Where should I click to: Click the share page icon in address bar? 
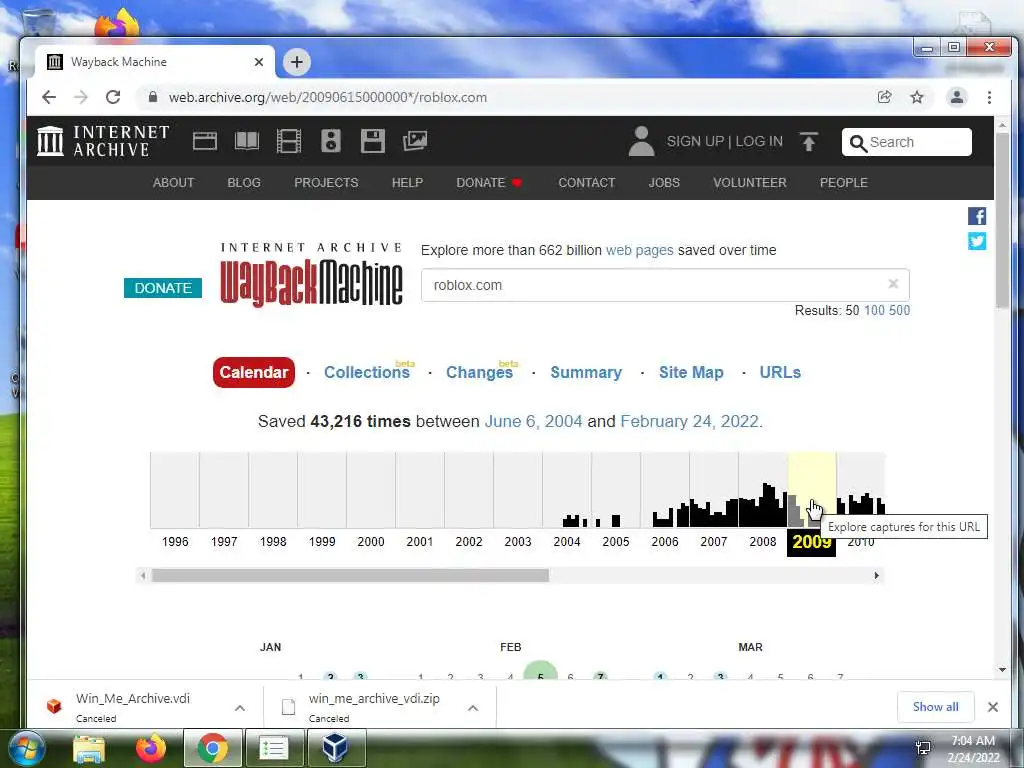884,97
